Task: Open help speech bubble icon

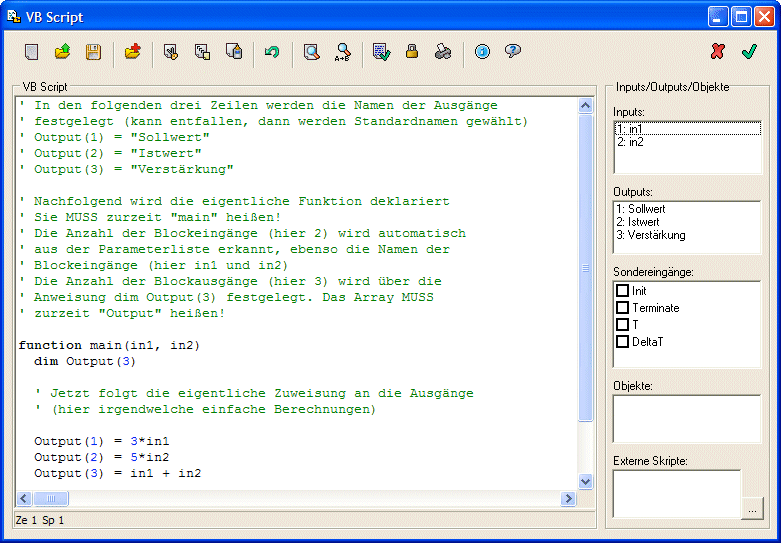Action: [x=513, y=52]
